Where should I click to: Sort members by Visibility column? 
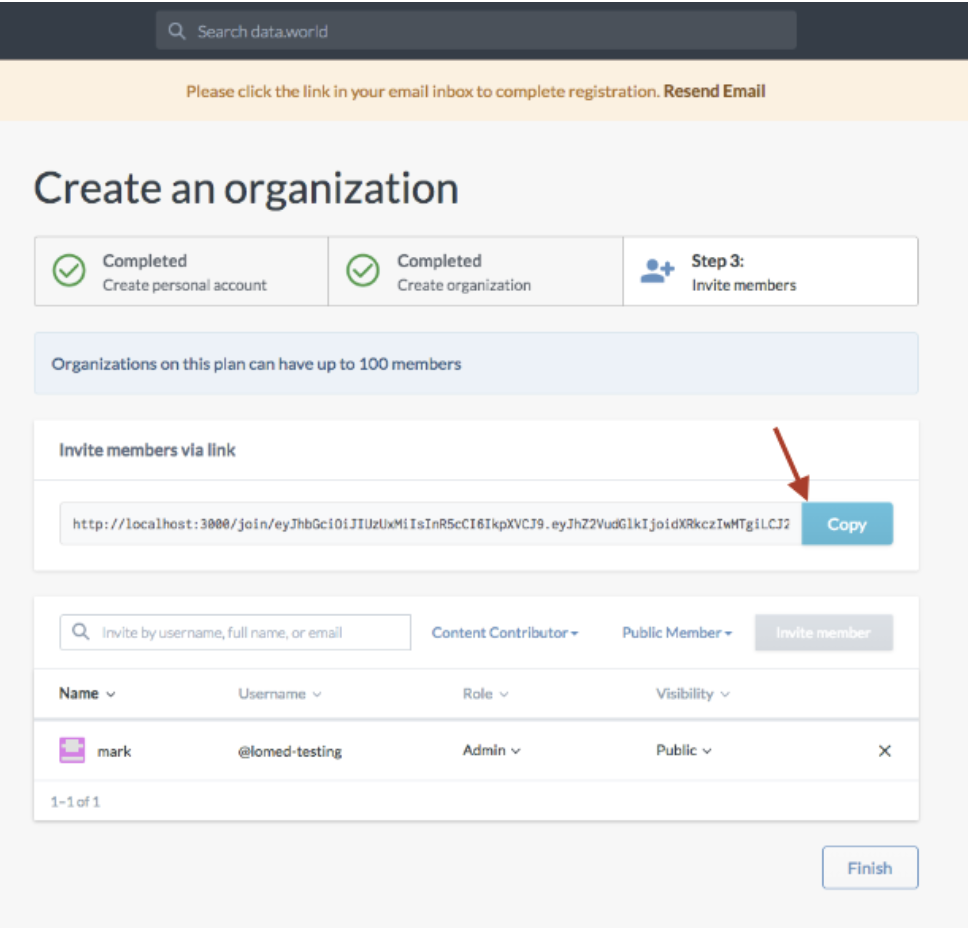click(x=693, y=694)
